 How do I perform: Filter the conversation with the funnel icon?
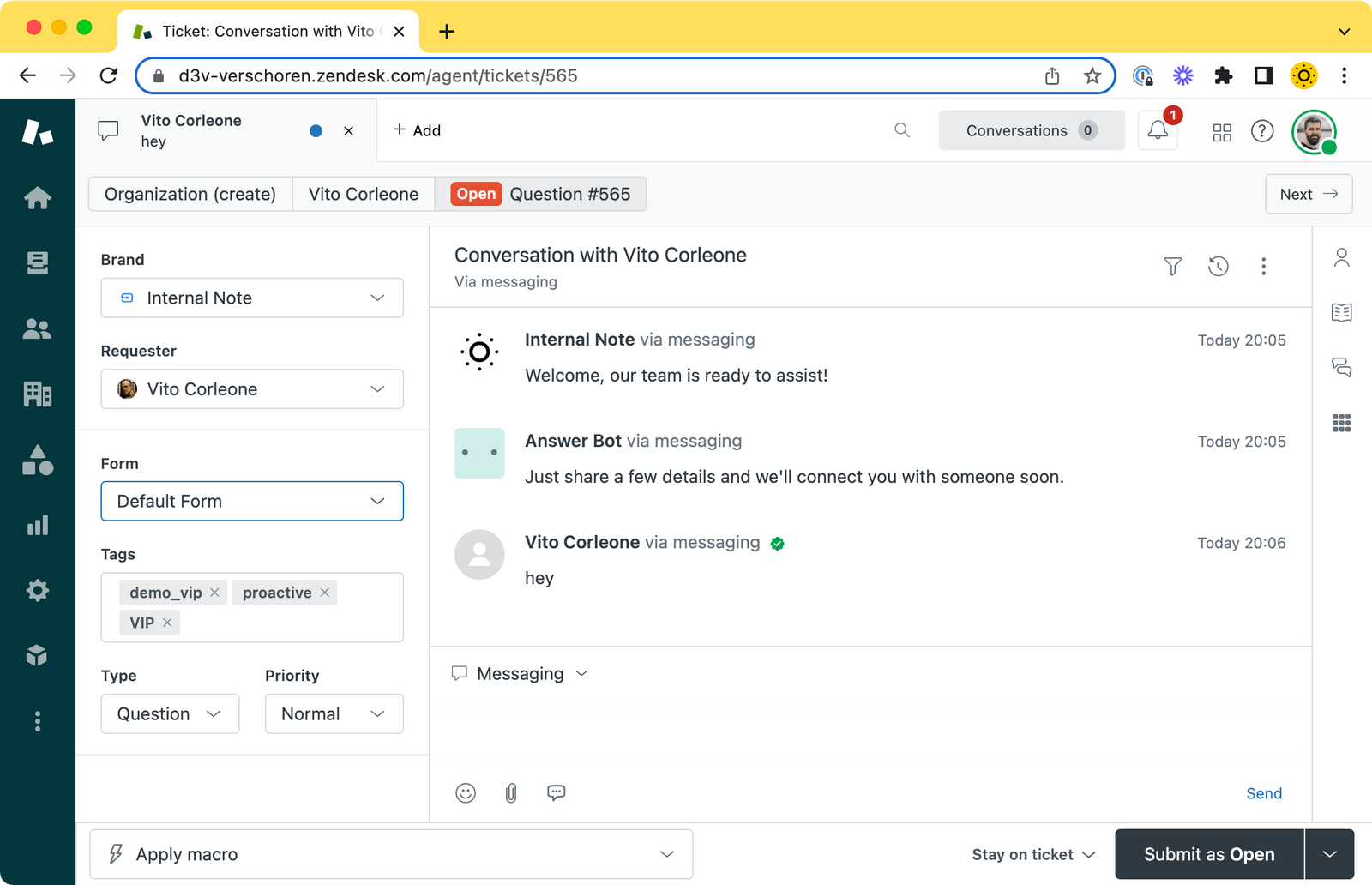coord(1173,267)
